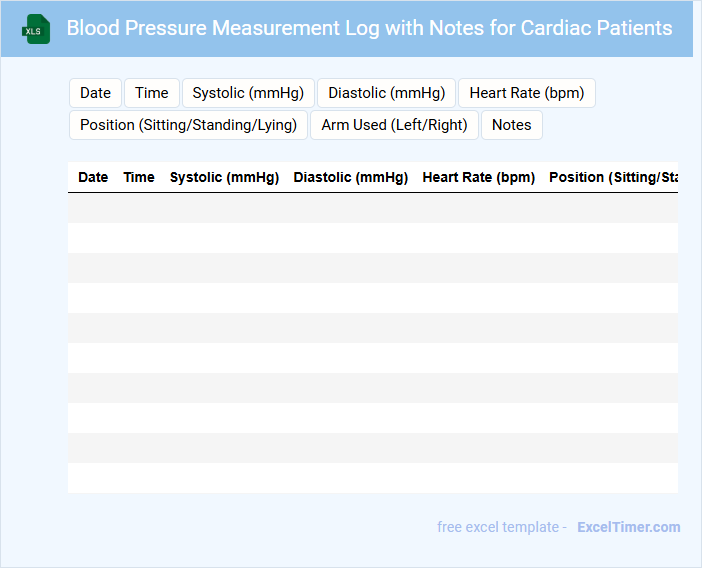The image size is (702, 568).
Task: Click the 'free excel template' footer text
Action: [501, 527]
